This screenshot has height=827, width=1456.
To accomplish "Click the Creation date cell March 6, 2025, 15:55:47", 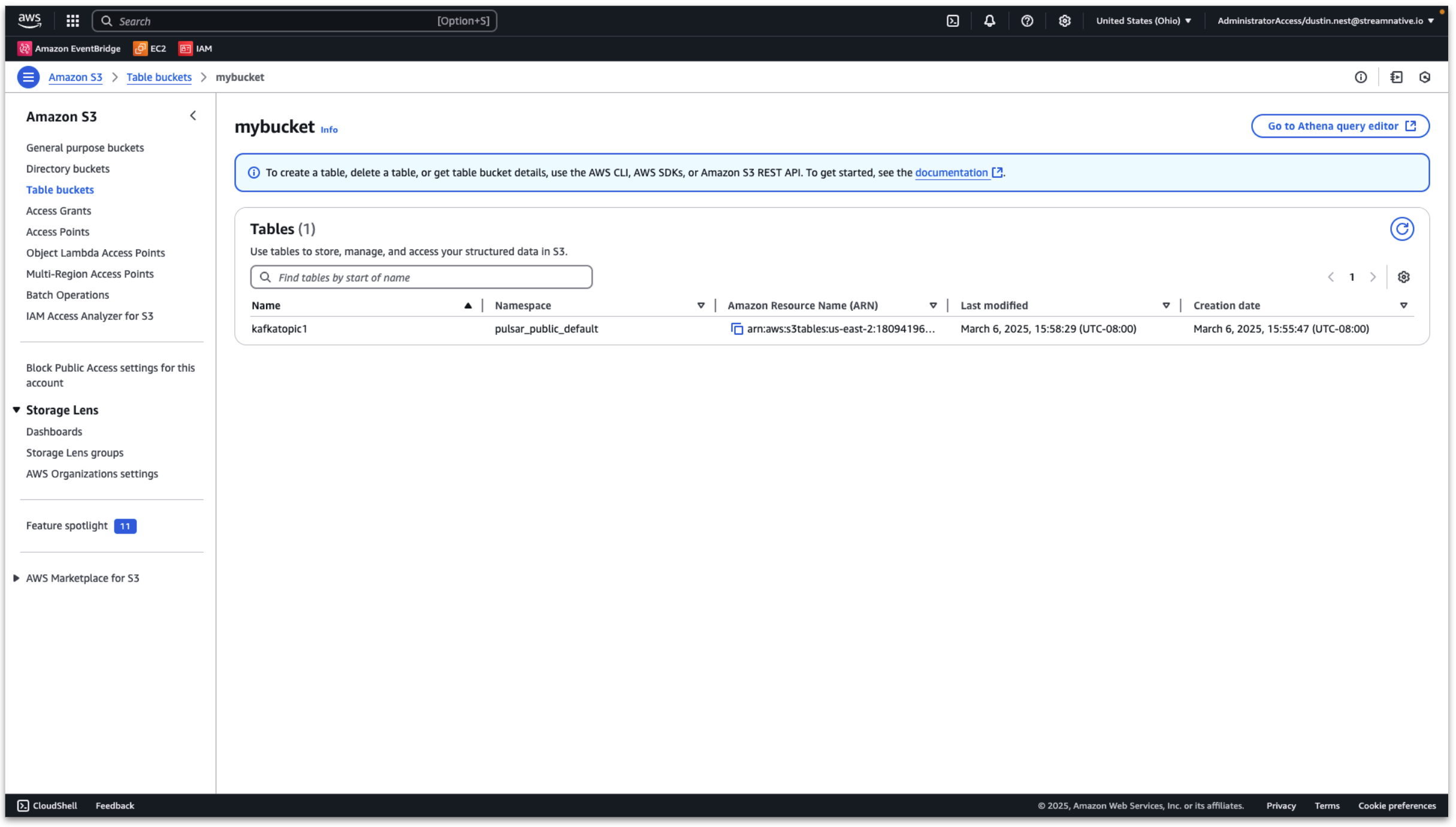I will pos(1281,329).
